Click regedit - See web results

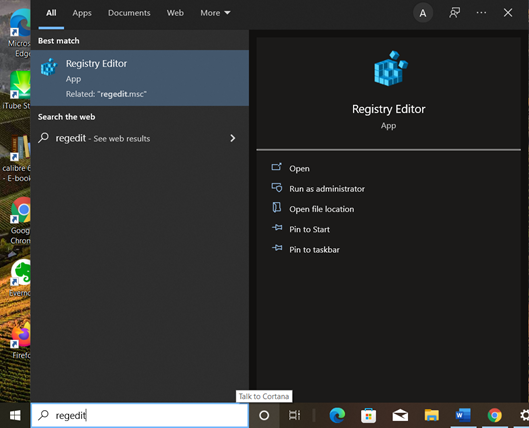point(103,138)
